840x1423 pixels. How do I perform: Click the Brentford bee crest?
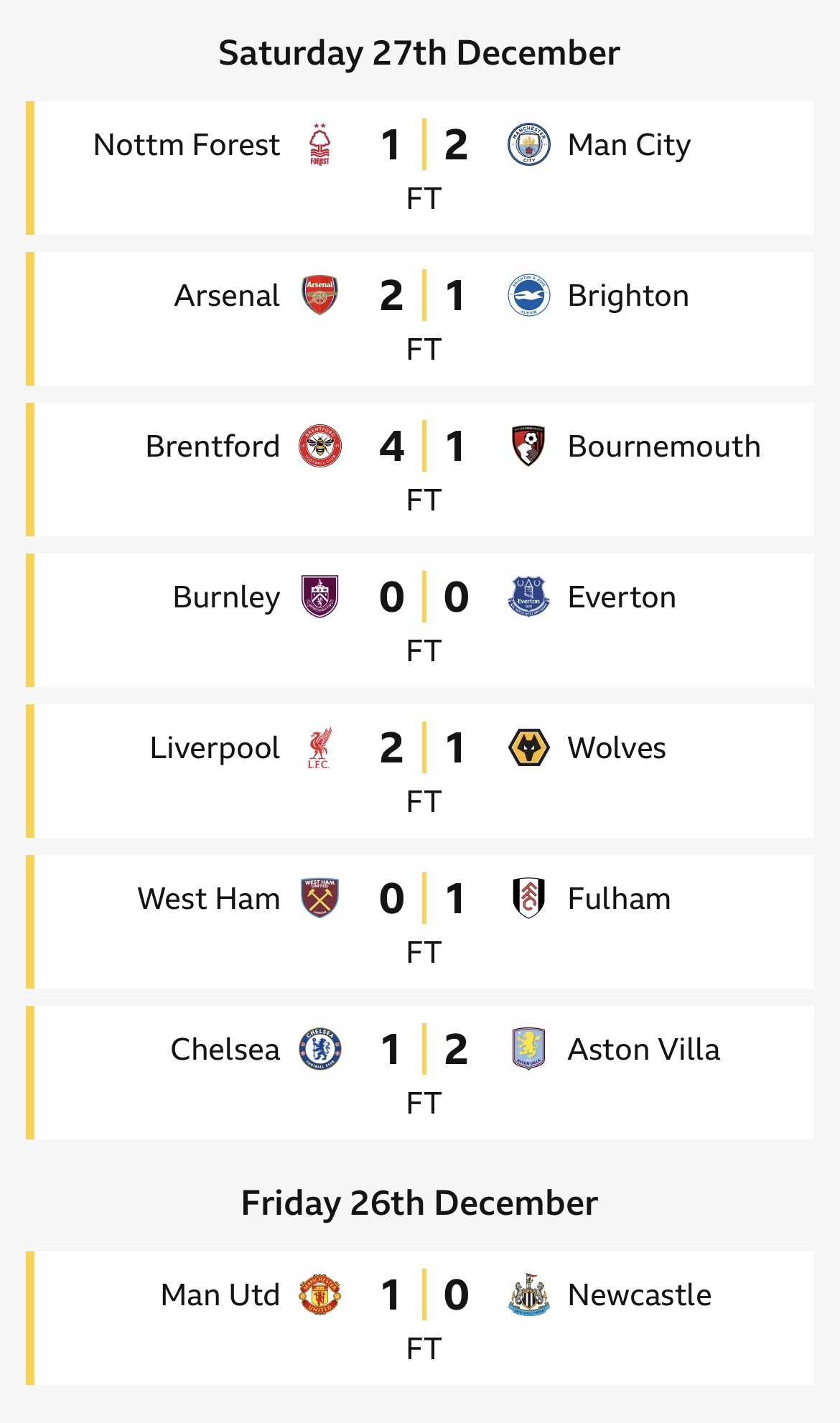pos(320,446)
